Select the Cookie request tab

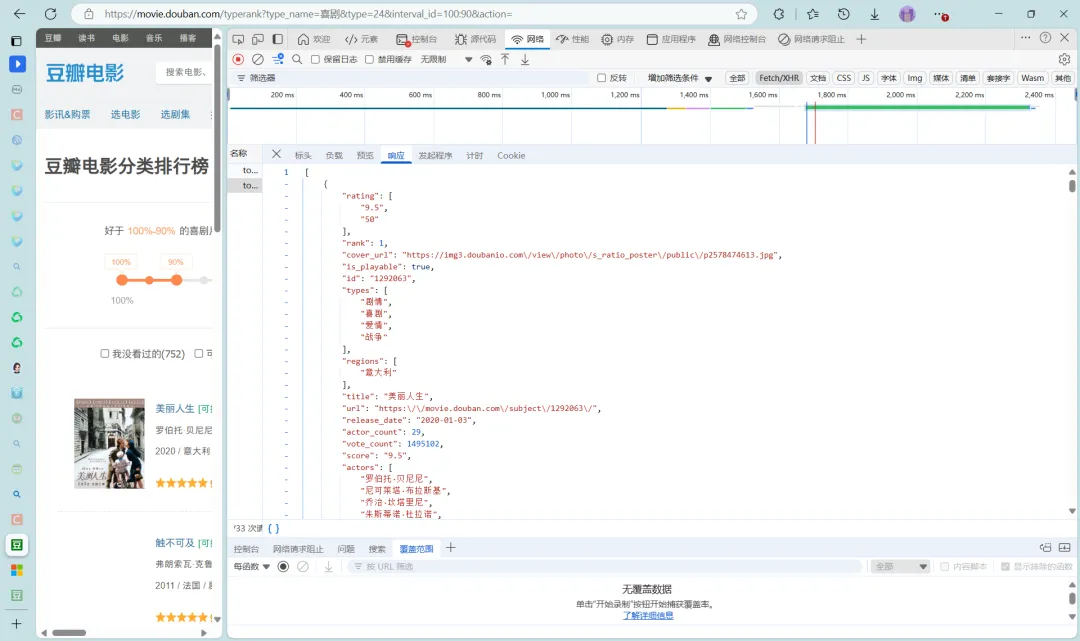click(511, 156)
